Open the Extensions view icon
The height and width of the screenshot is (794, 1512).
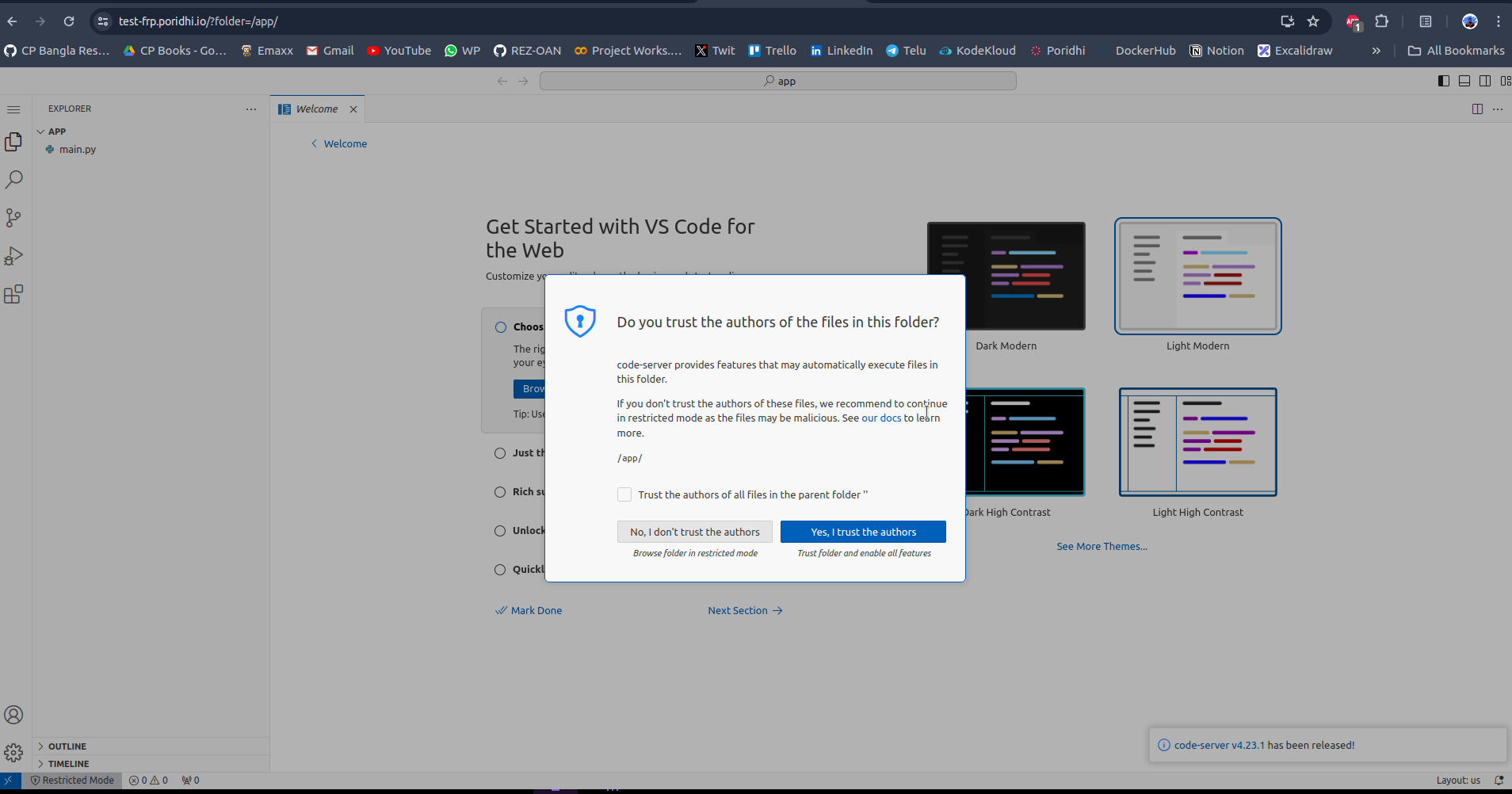coord(13,295)
